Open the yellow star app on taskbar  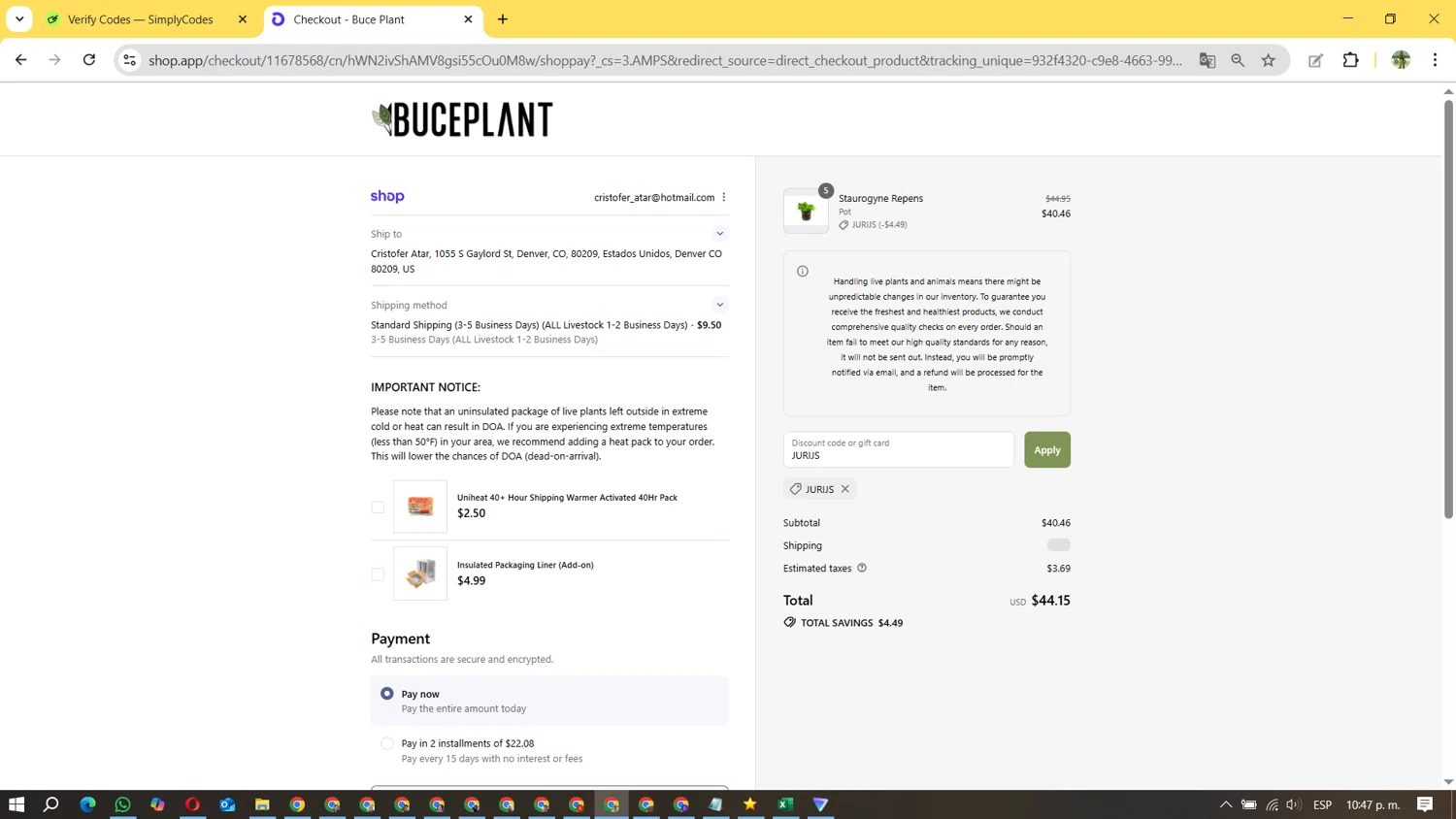(x=750, y=804)
